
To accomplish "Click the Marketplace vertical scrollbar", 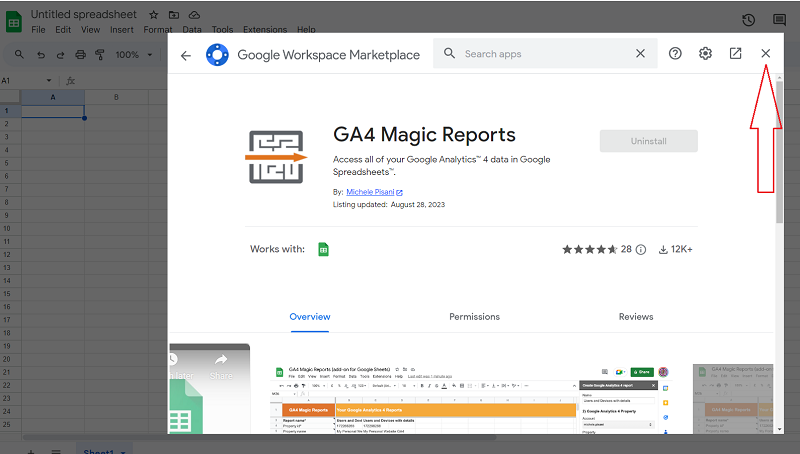I will tap(779, 152).
